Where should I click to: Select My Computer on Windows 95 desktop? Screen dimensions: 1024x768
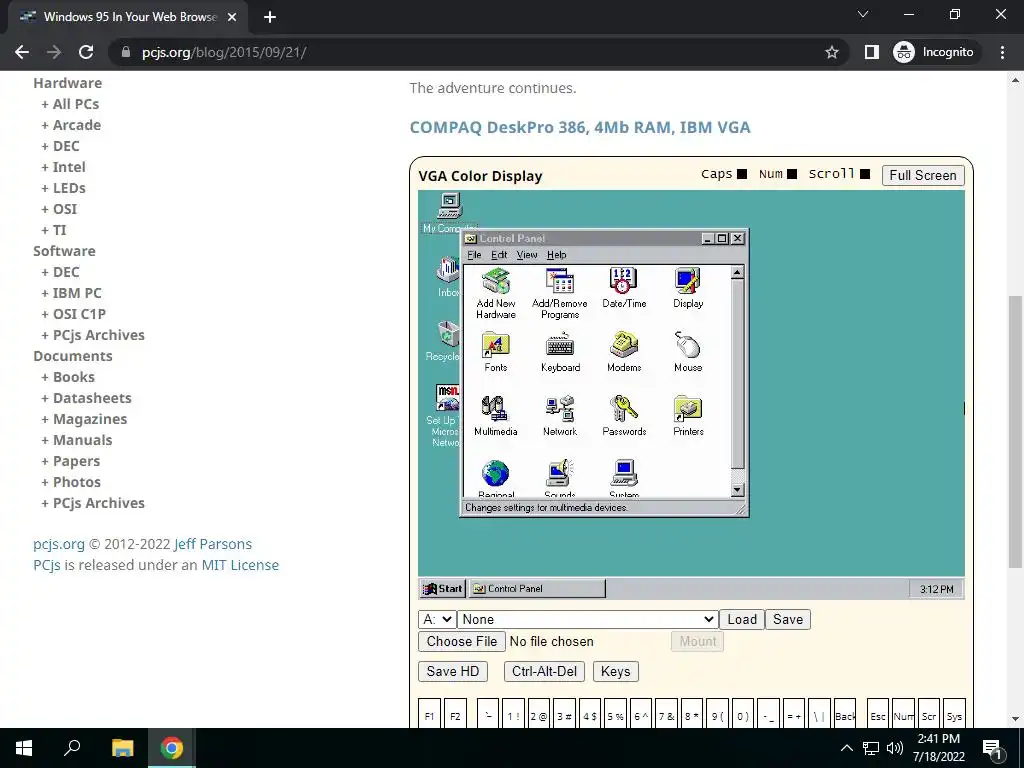pos(449,206)
